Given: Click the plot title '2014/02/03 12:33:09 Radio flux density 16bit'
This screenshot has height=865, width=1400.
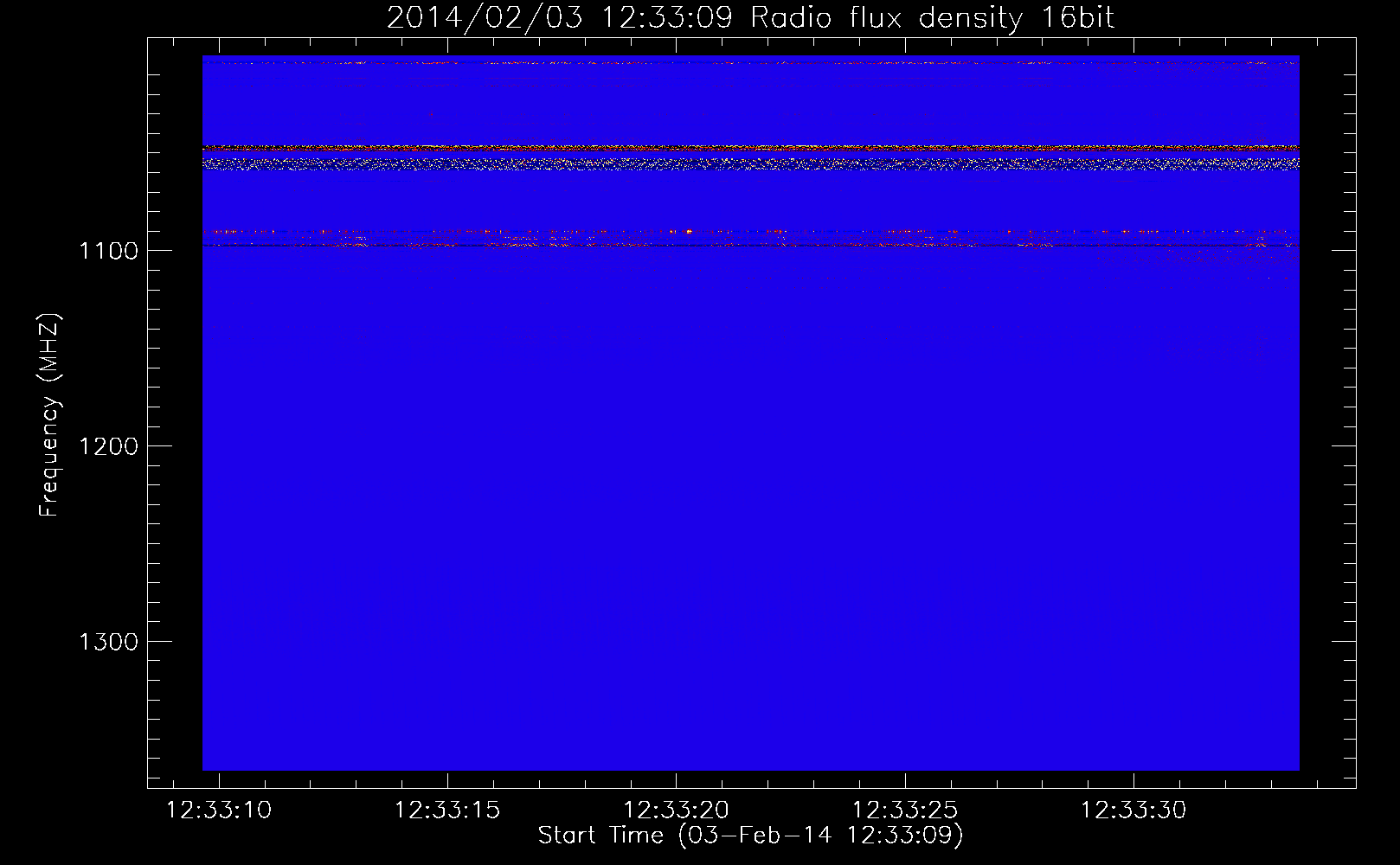Looking at the screenshot, I should pos(750,17).
